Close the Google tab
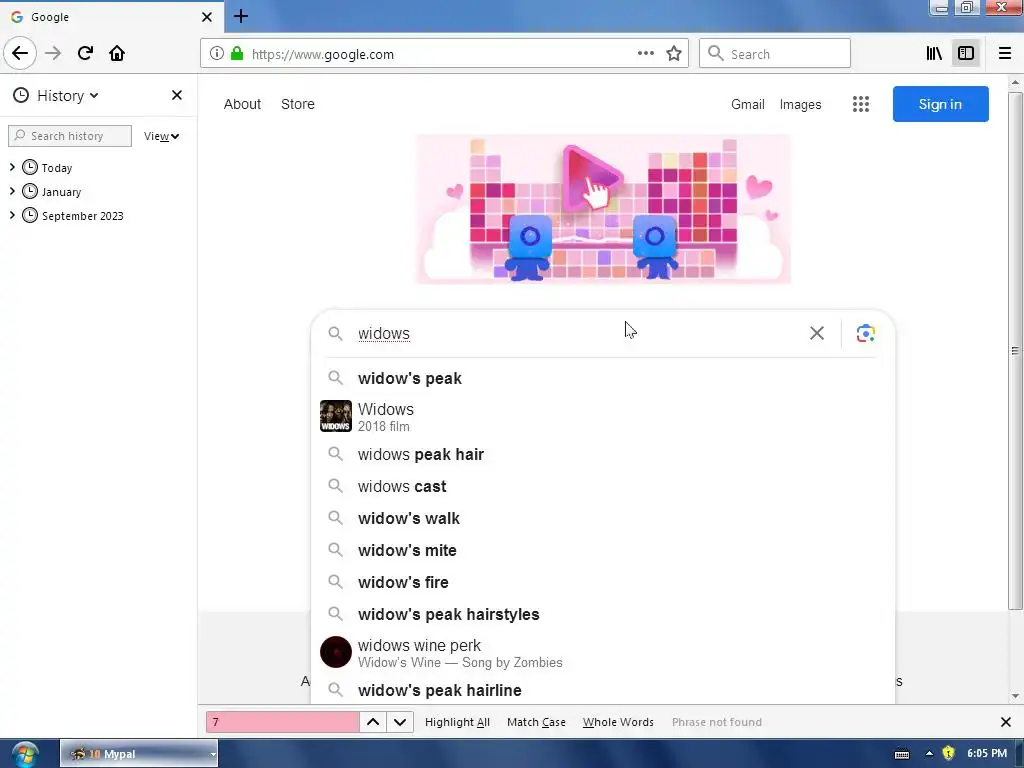The image size is (1024, 768). pyautogui.click(x=206, y=17)
